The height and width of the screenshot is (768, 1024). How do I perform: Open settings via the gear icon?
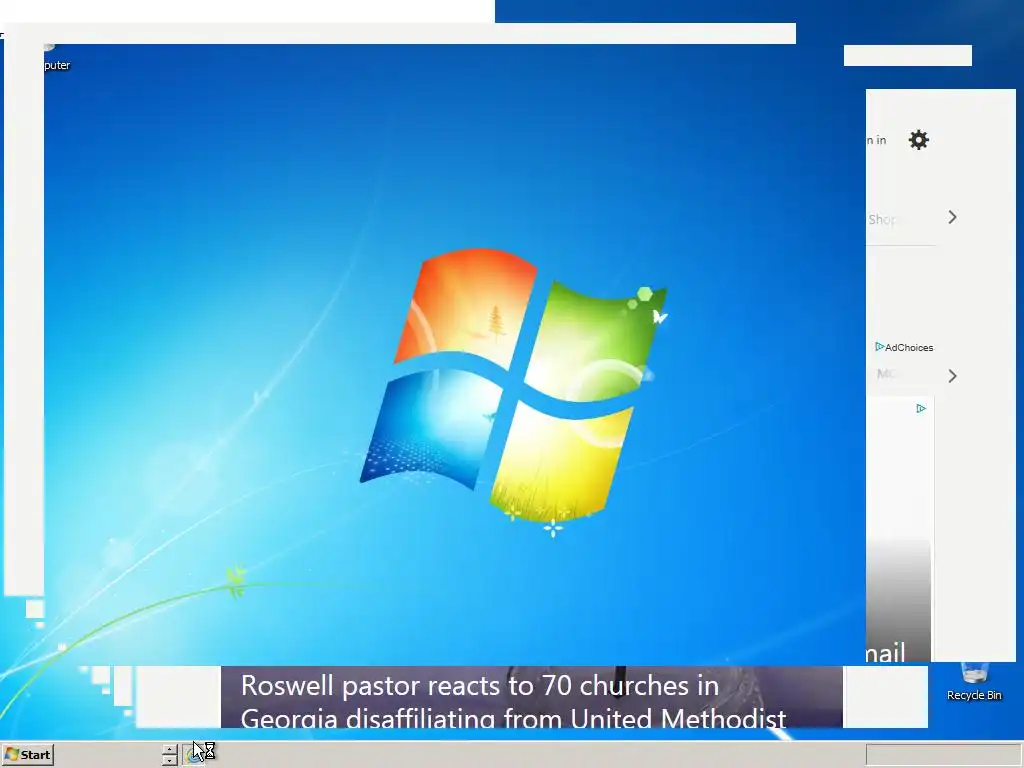click(x=918, y=140)
